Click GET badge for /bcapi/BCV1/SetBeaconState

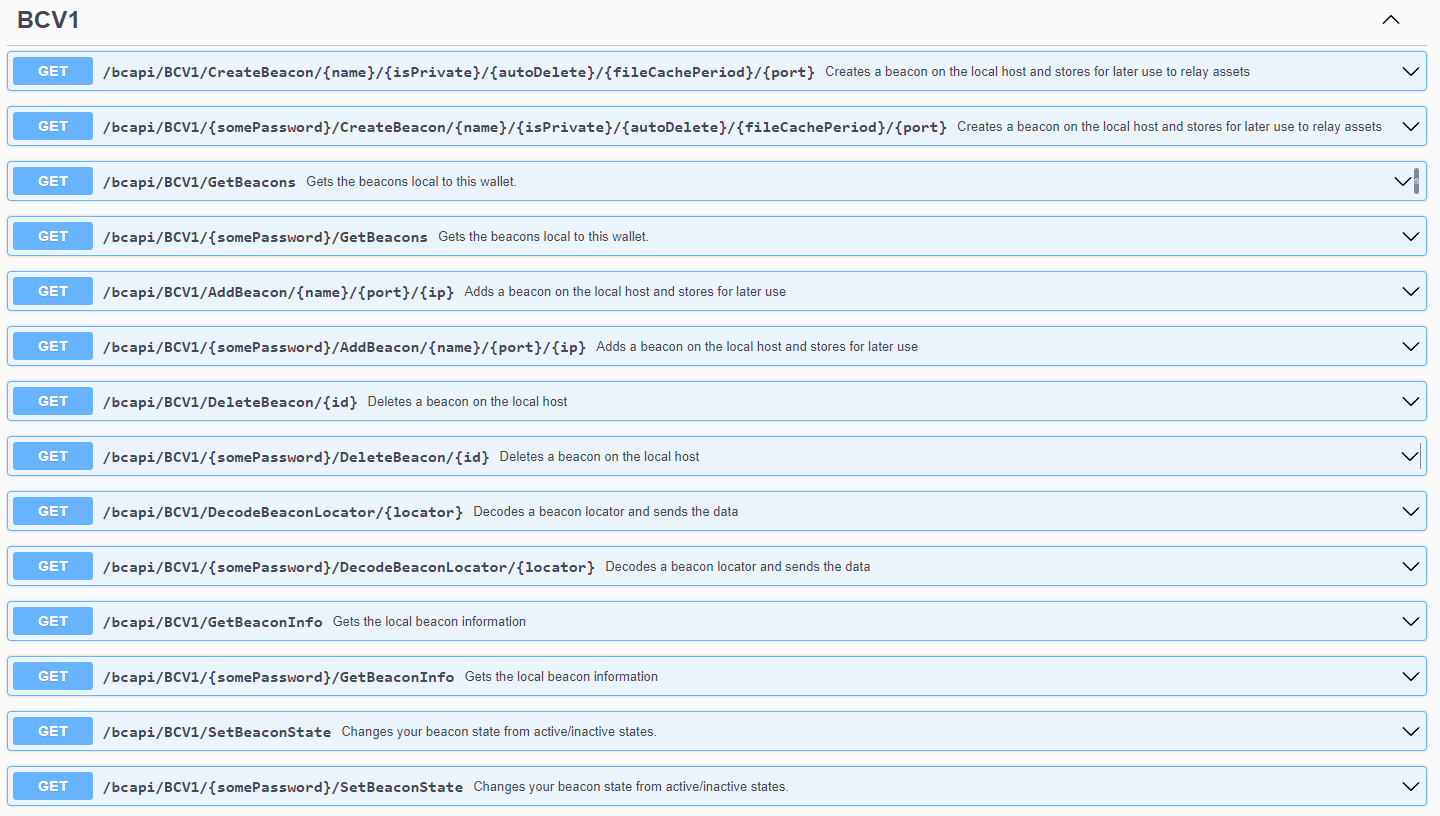[53, 731]
